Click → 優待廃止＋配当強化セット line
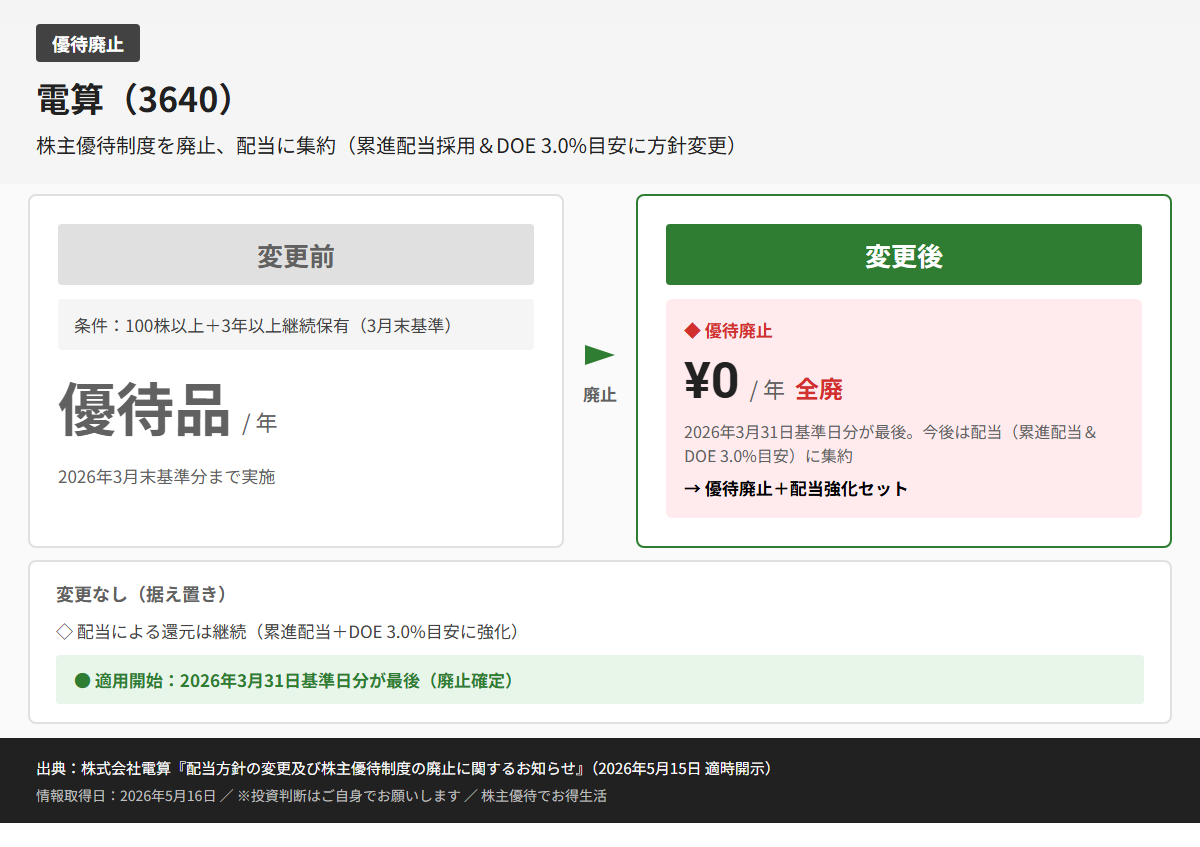 coord(796,489)
